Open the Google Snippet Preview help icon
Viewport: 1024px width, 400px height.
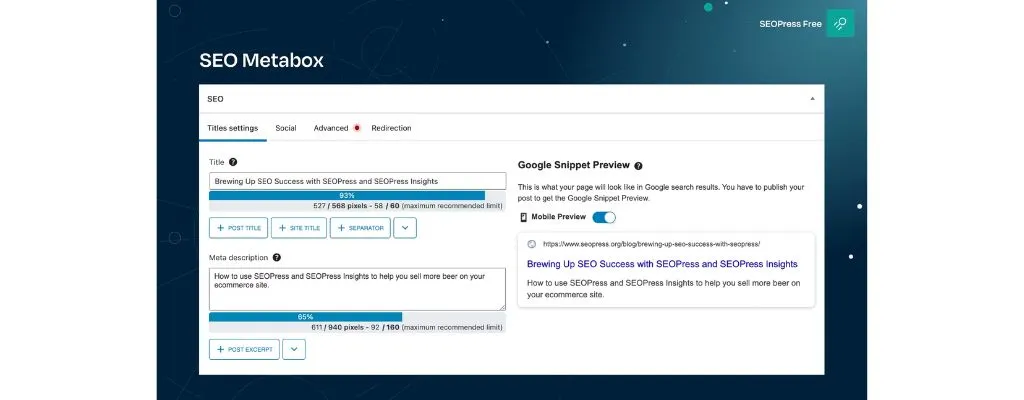(x=638, y=166)
